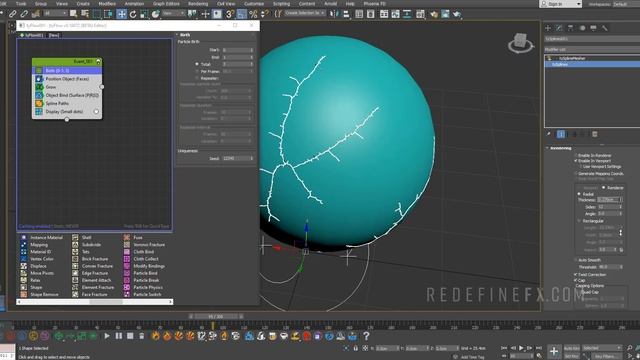
Task: Click the Brick Fracture operator icon
Action: 75,259
